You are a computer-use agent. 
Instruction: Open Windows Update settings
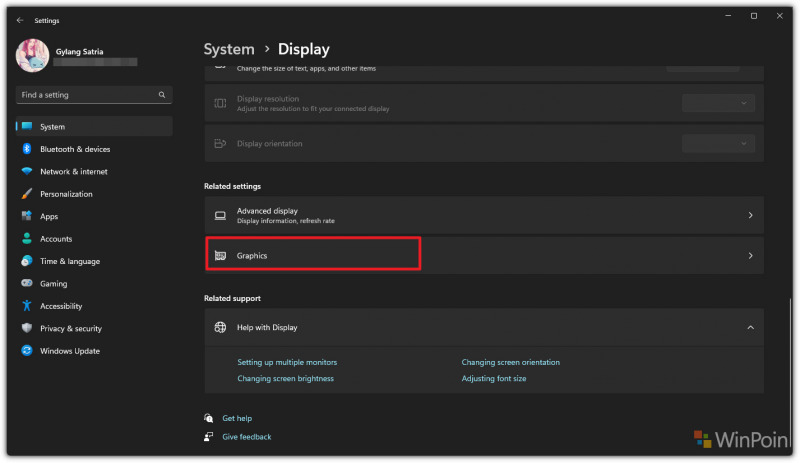point(94,351)
